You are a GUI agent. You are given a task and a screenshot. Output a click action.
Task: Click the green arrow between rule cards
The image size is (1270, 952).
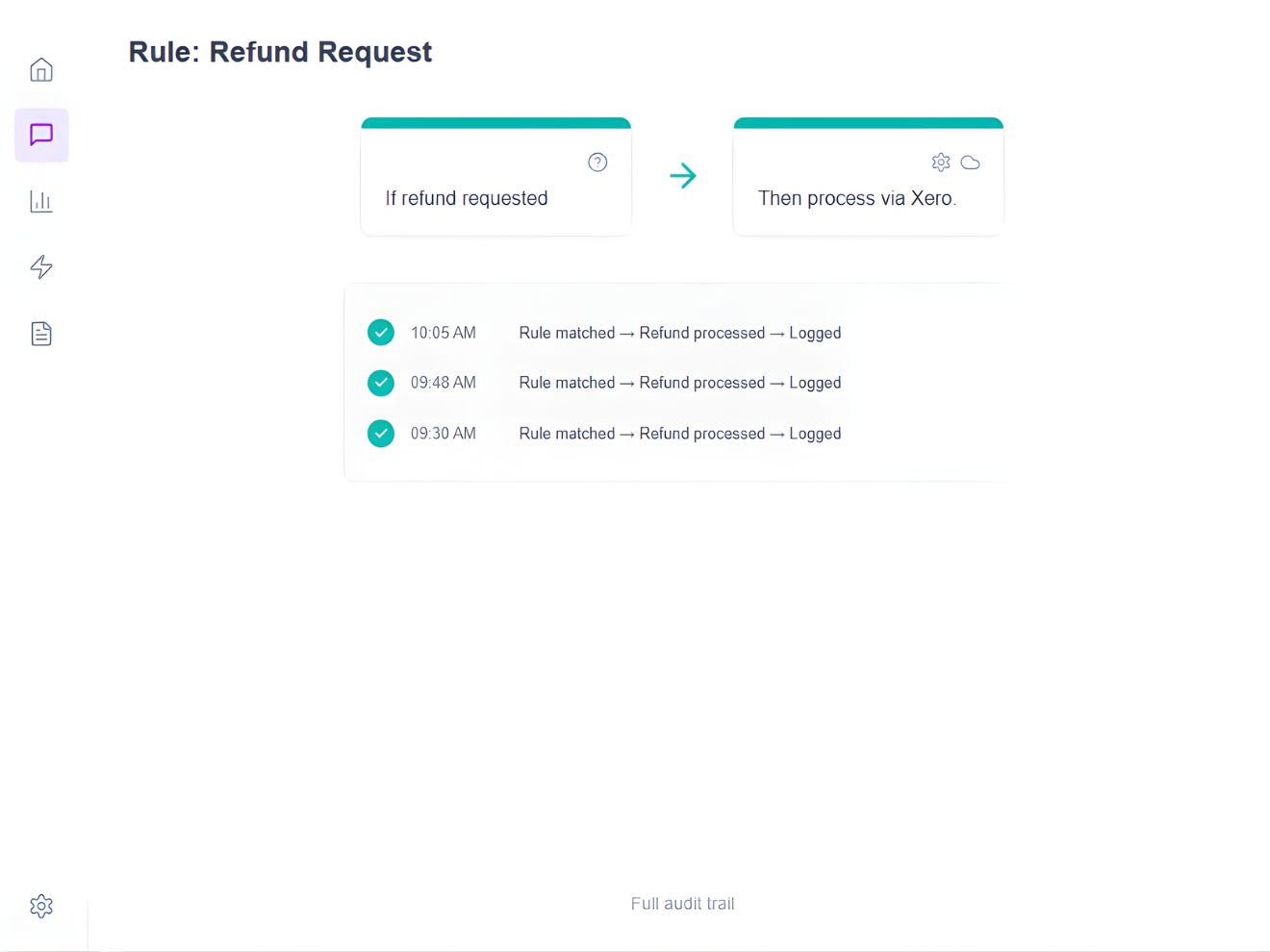[x=683, y=175]
